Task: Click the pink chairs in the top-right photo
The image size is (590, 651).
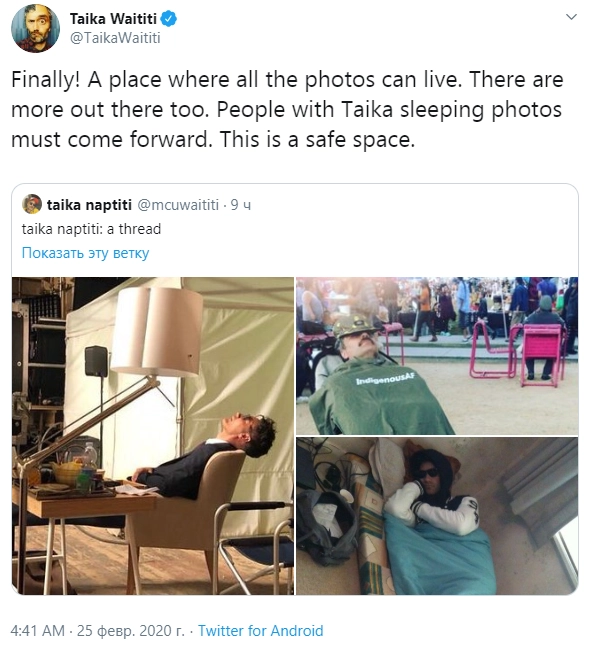Action: click(x=519, y=352)
